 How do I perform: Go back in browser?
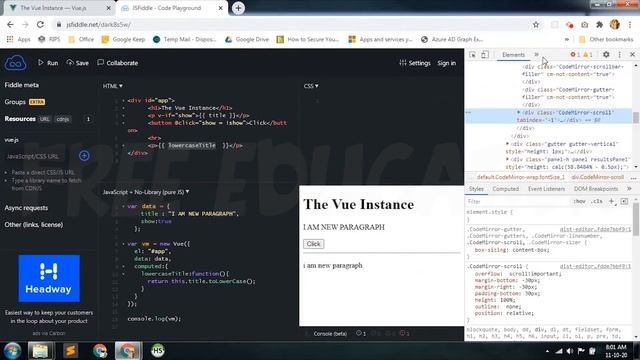[x=10, y=24]
